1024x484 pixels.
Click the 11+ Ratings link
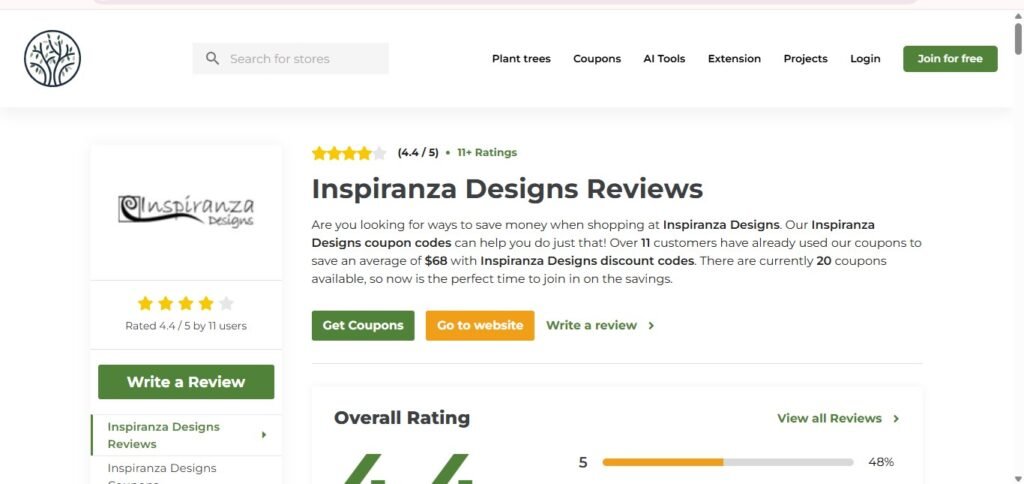[487, 153]
